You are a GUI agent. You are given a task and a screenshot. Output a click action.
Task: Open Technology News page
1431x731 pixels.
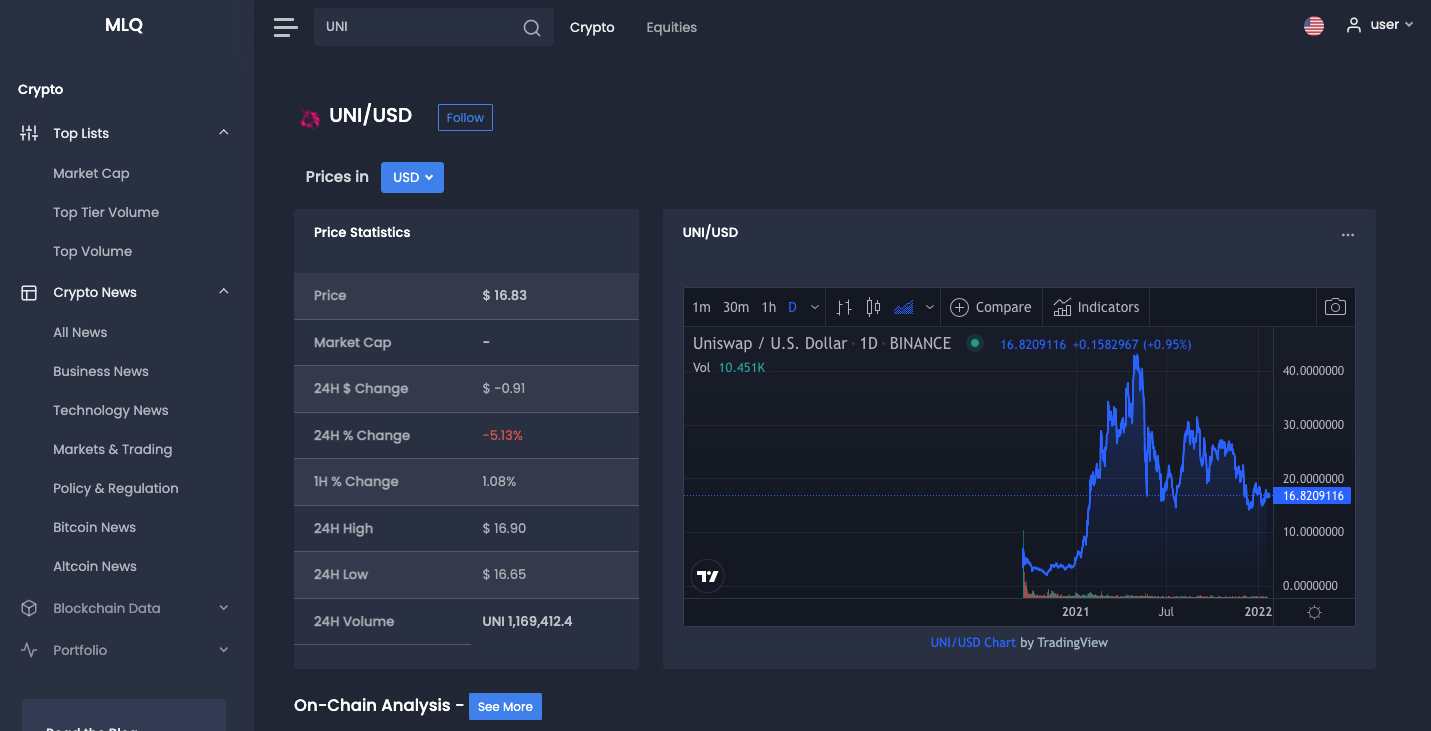(111, 410)
